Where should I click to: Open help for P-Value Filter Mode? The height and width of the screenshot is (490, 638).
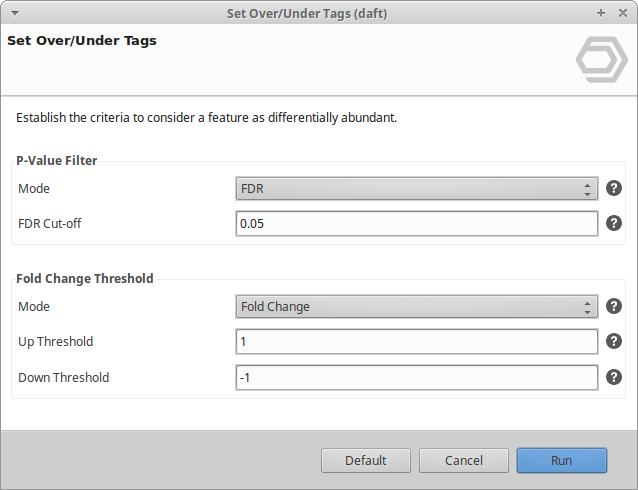point(614,188)
